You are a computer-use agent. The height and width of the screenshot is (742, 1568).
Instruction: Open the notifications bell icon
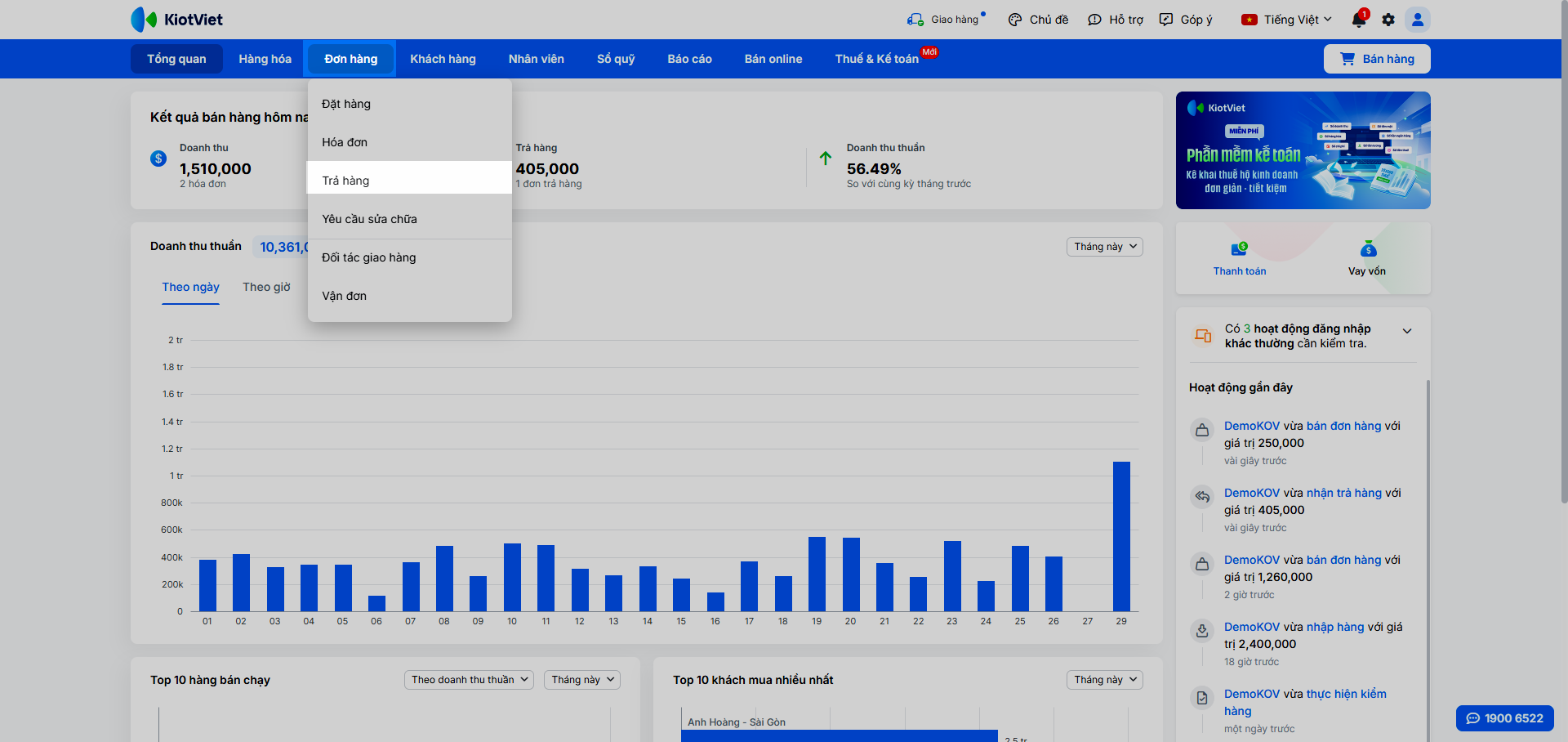[1358, 20]
